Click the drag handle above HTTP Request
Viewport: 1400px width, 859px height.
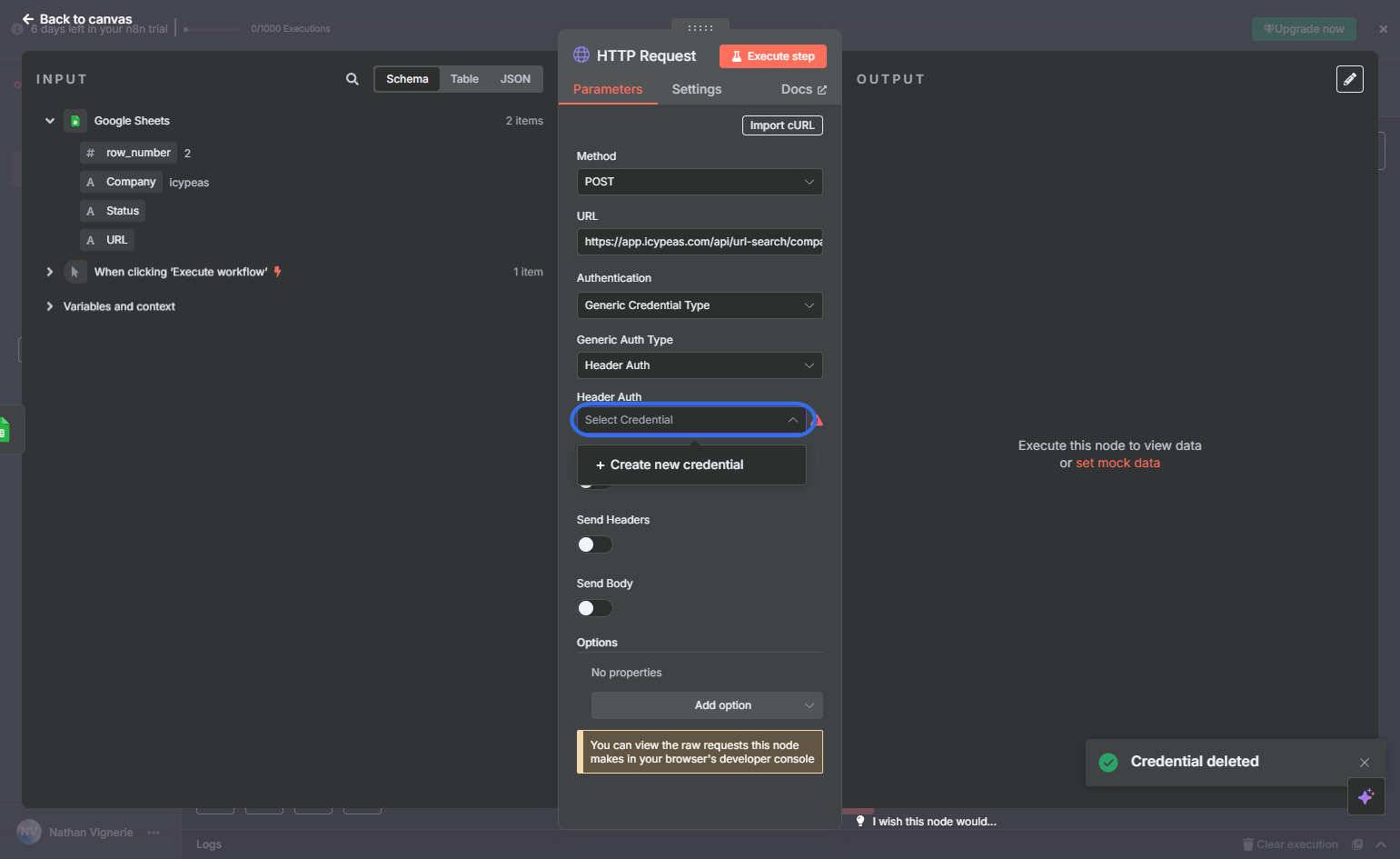[700, 28]
